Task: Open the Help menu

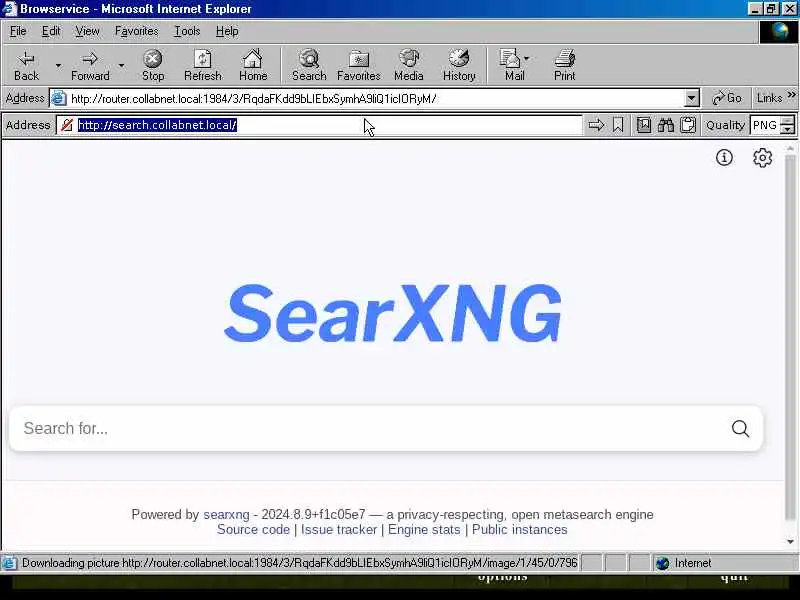Action: tap(227, 31)
